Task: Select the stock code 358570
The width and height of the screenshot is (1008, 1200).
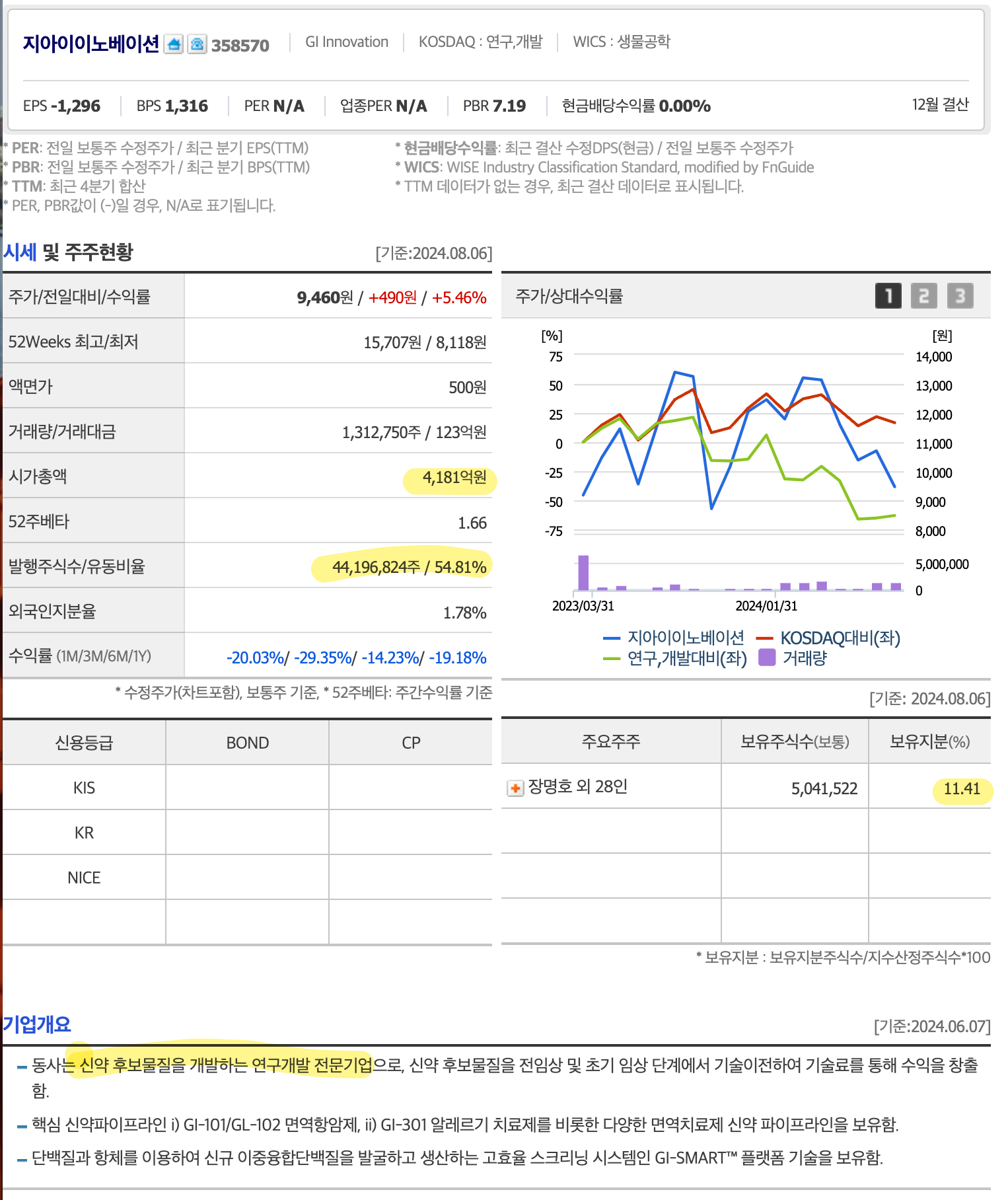Action: pos(240,46)
